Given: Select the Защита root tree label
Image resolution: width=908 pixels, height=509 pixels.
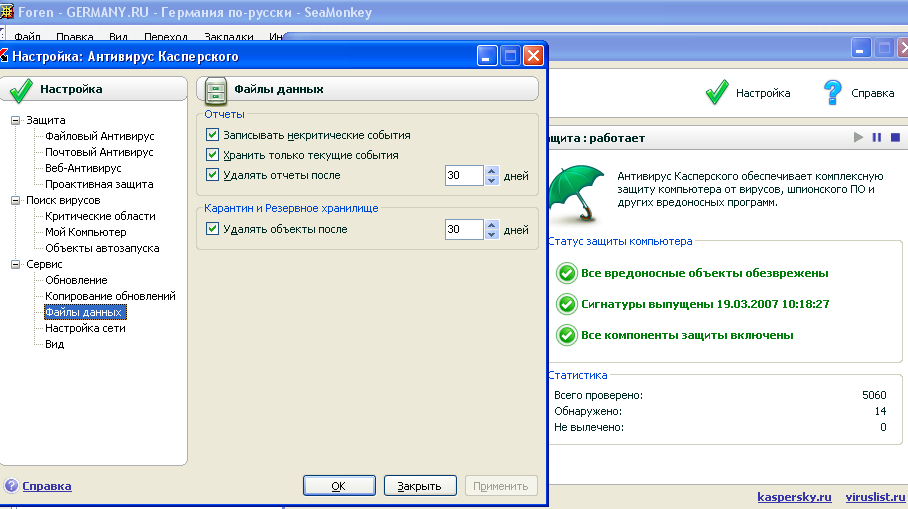Looking at the screenshot, I should (x=46, y=120).
